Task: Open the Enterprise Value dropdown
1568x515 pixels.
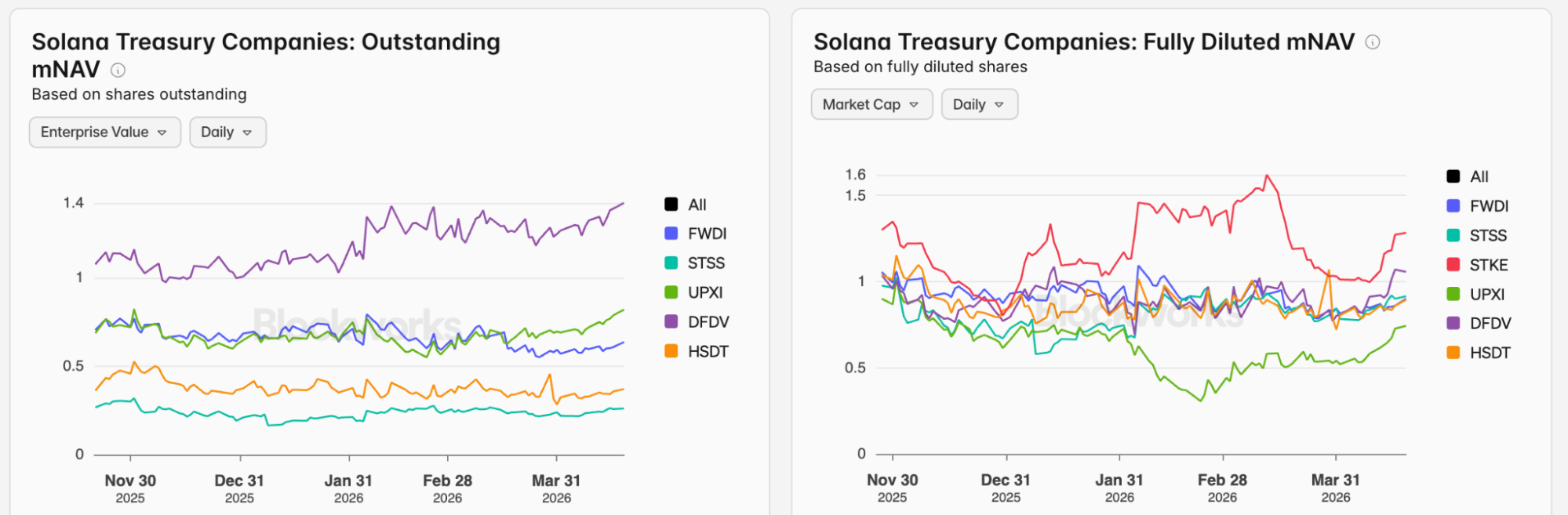Action: [104, 132]
